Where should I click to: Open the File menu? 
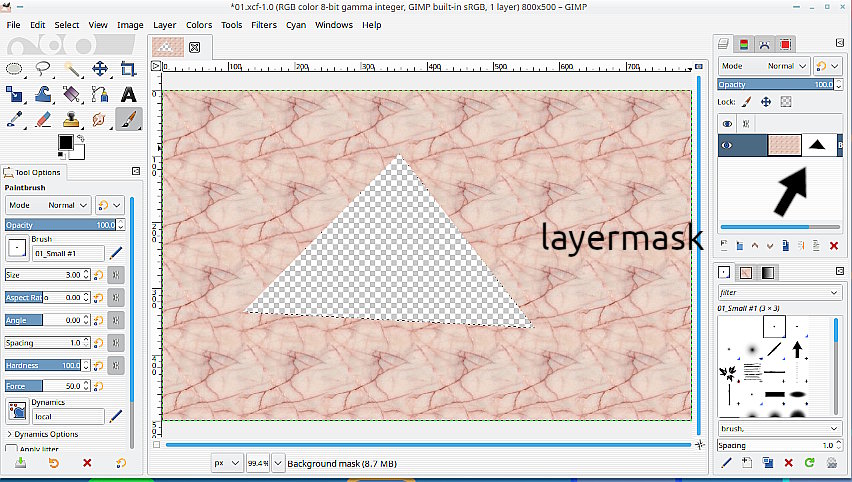(x=13, y=25)
